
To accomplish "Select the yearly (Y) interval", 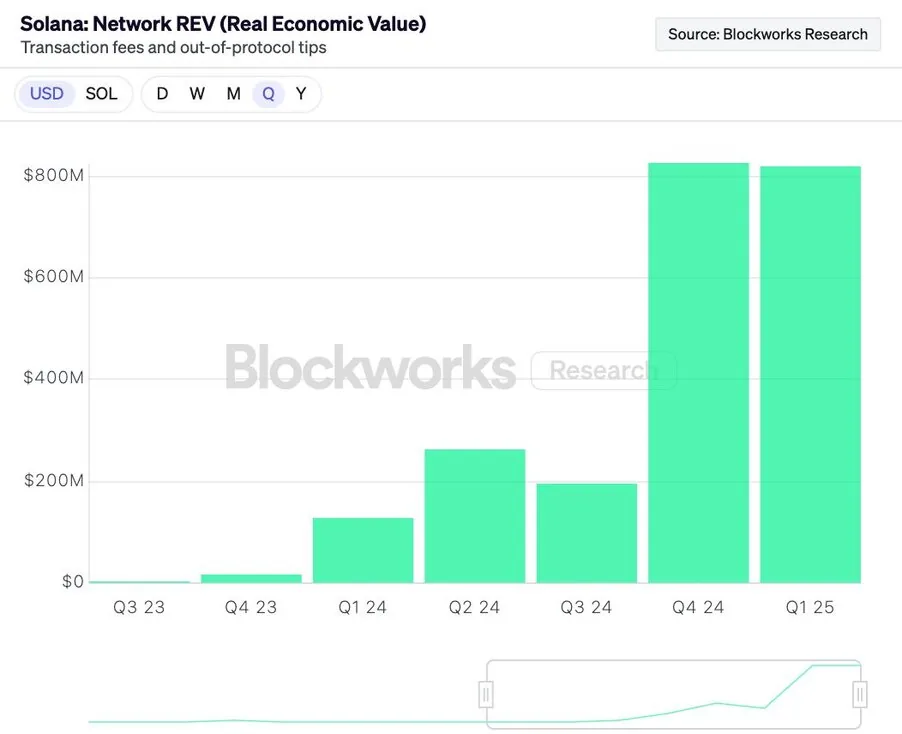I will pyautogui.click(x=301, y=94).
